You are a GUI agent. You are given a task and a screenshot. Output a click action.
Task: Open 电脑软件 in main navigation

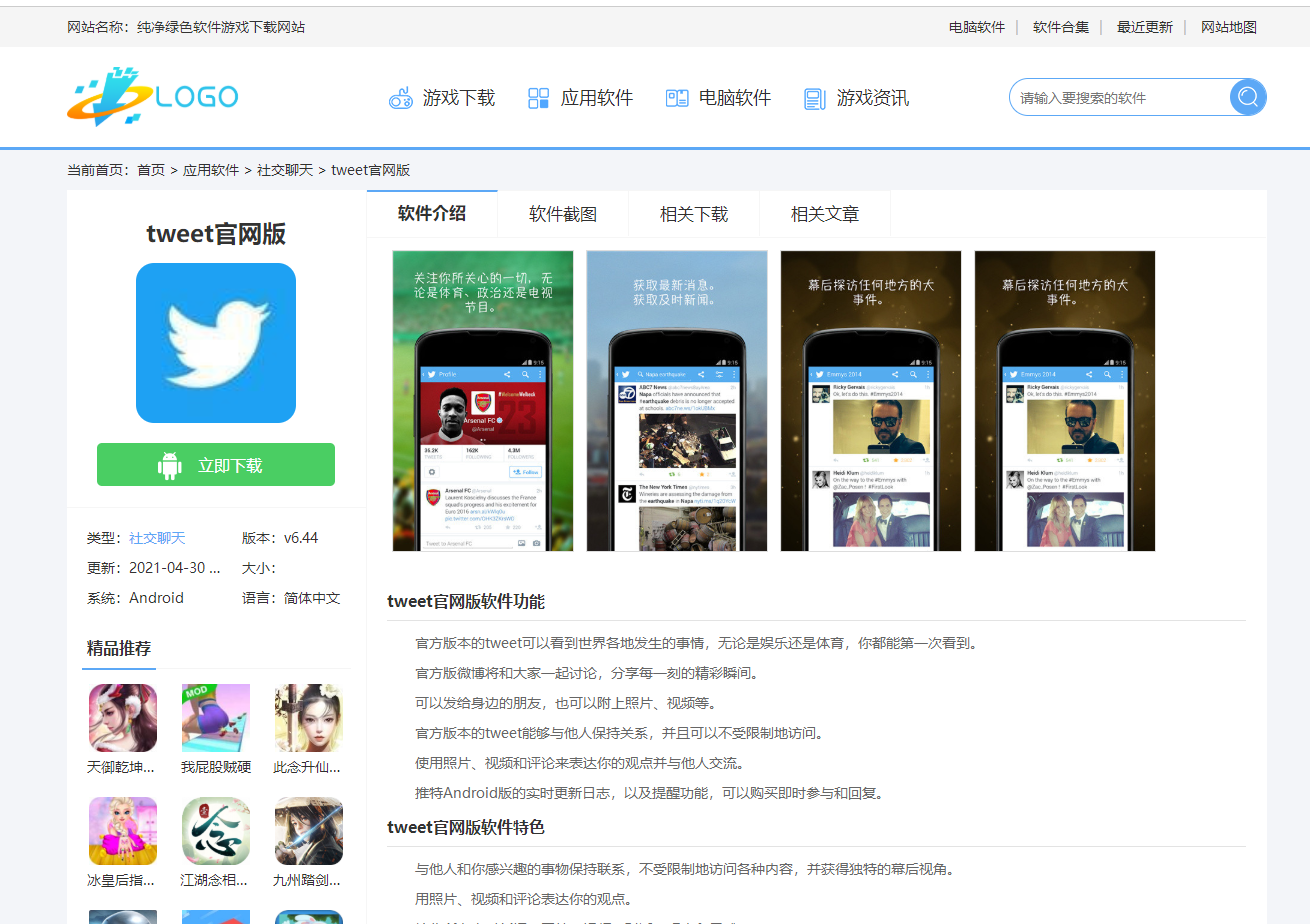coord(735,98)
